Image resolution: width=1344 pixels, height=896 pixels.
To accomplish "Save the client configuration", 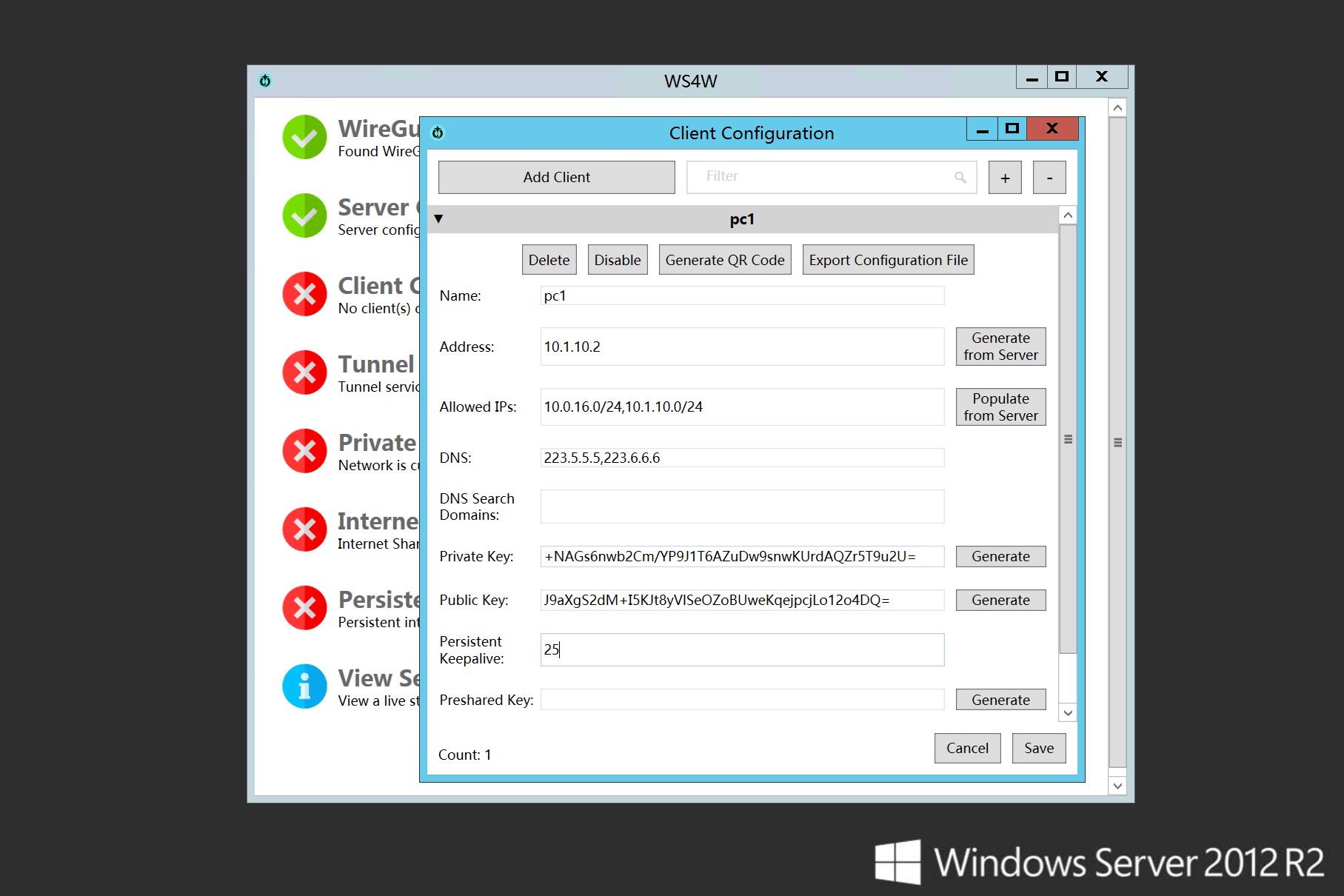I will click(1038, 748).
